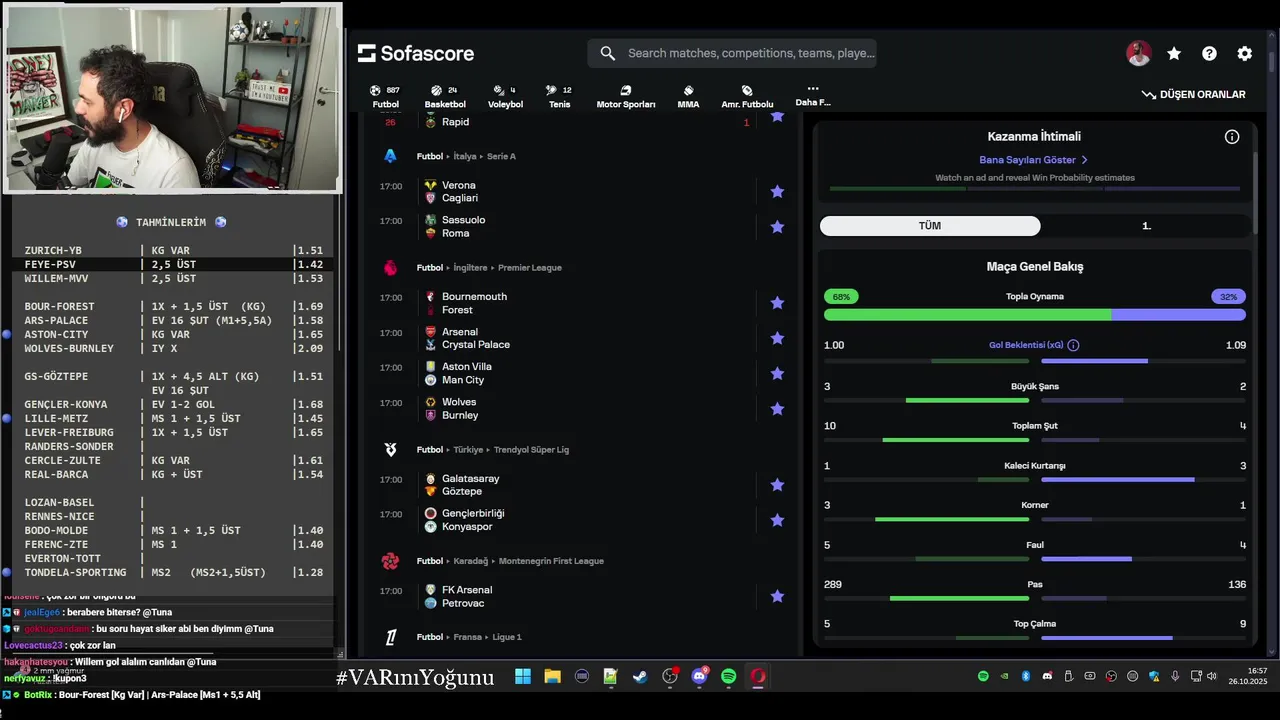This screenshot has height=720, width=1280.
Task: Click the arrow on Bana Sayıları Göster
Action: pyautogui.click(x=1084, y=160)
